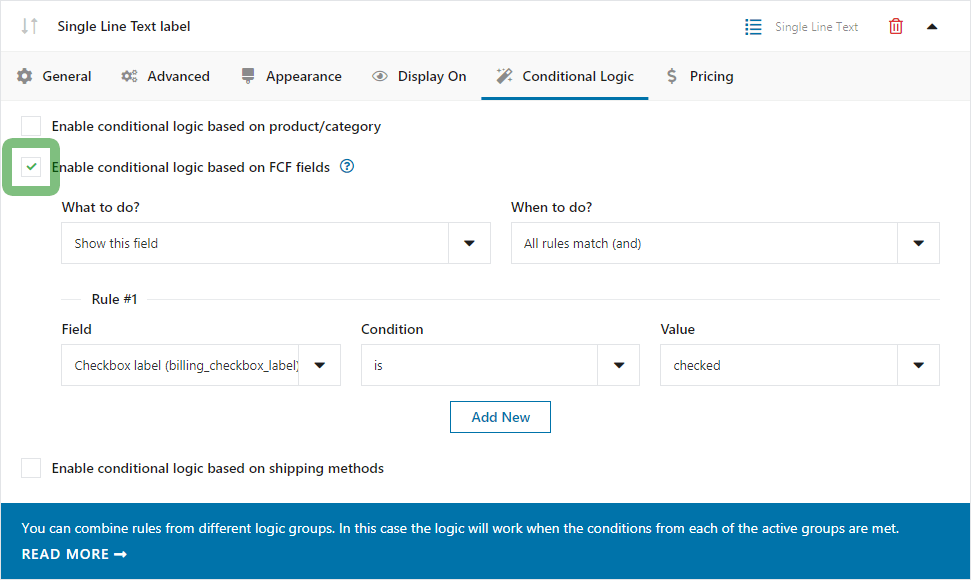Collapse the field panel with the up arrow

pos(932,27)
